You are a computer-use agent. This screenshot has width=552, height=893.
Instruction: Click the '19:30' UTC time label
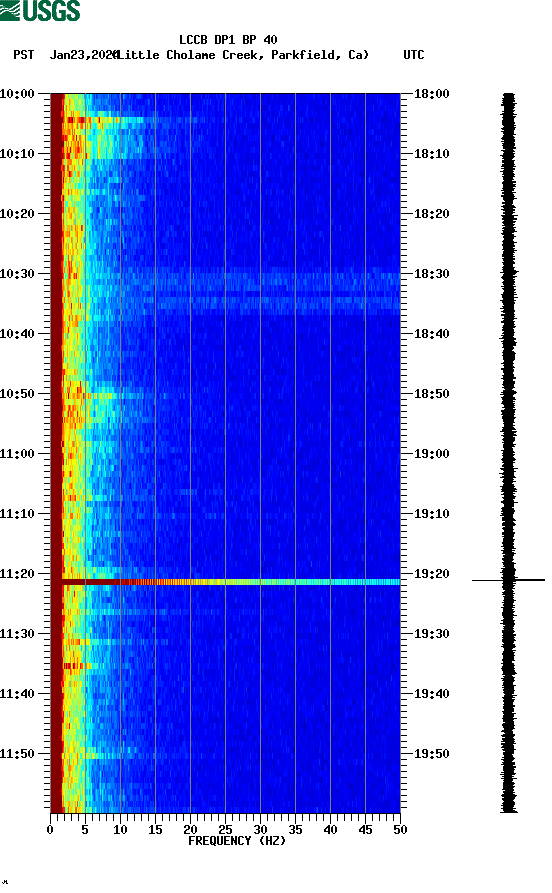[432, 634]
